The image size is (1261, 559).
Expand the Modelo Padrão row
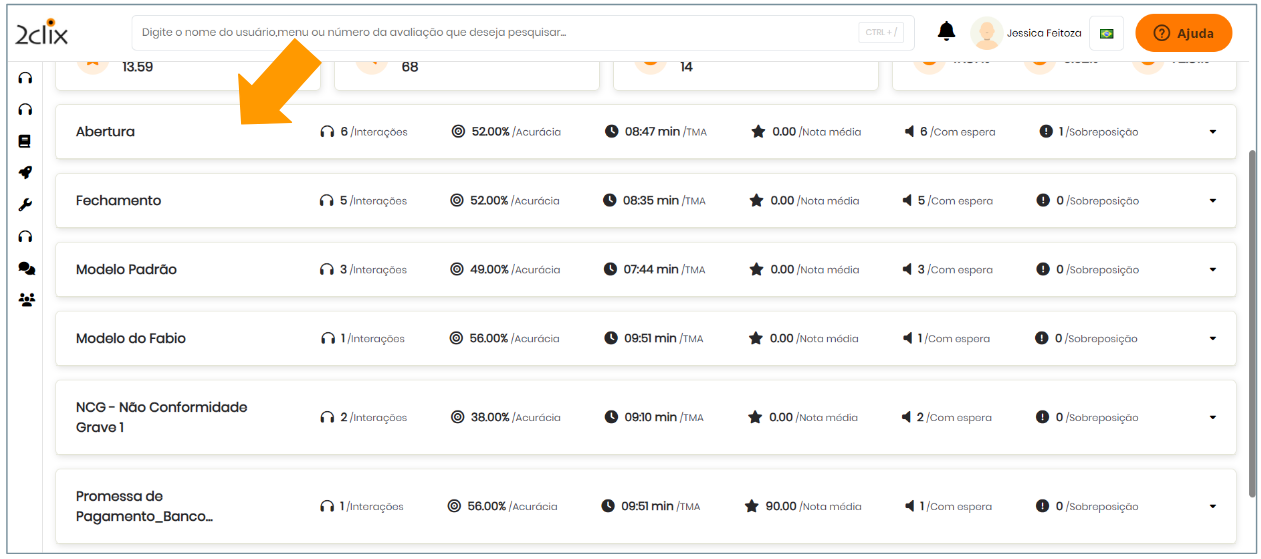(x=1212, y=270)
